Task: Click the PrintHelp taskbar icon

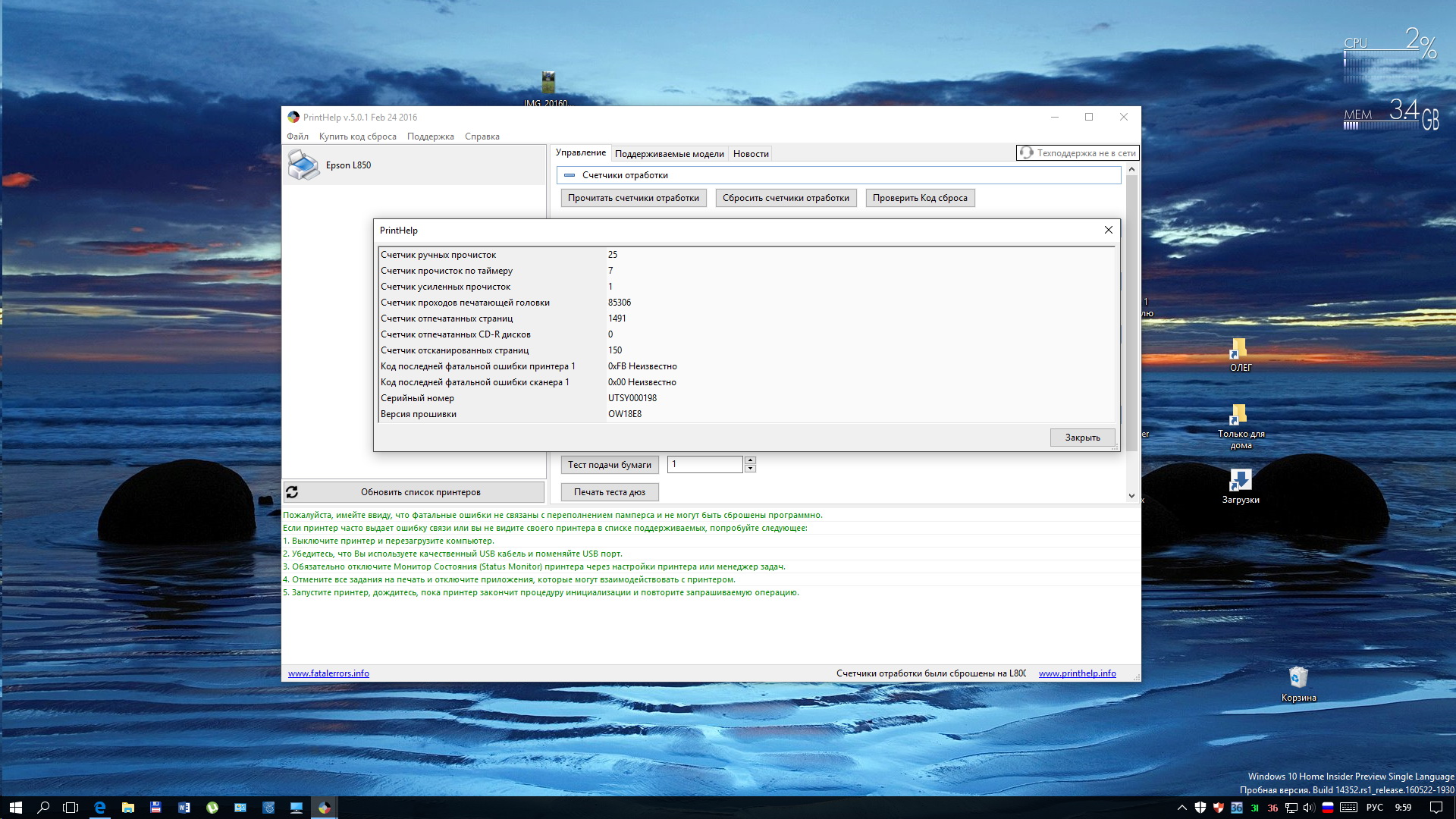Action: 325,808
